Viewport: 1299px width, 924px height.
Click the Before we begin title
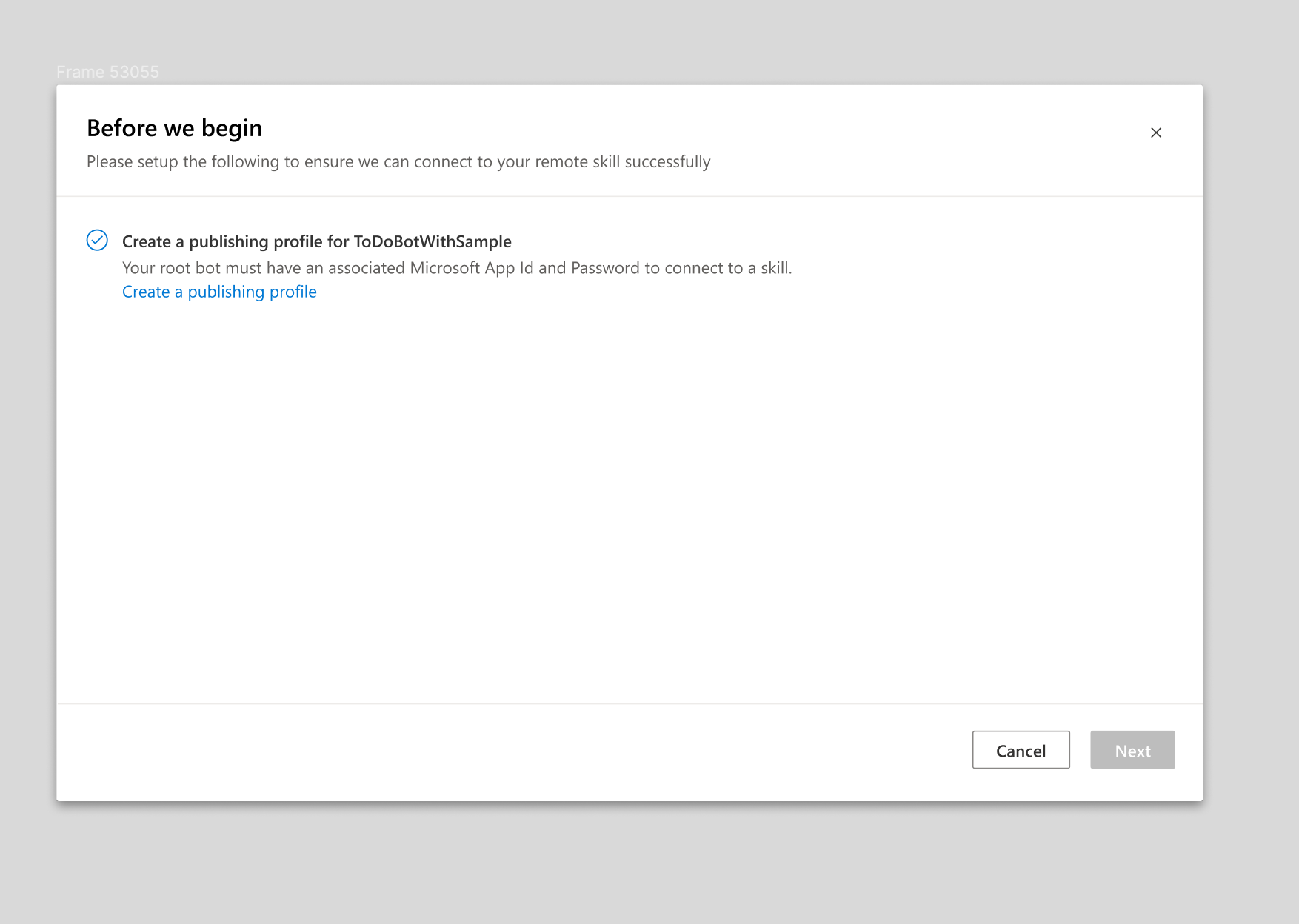click(x=173, y=127)
